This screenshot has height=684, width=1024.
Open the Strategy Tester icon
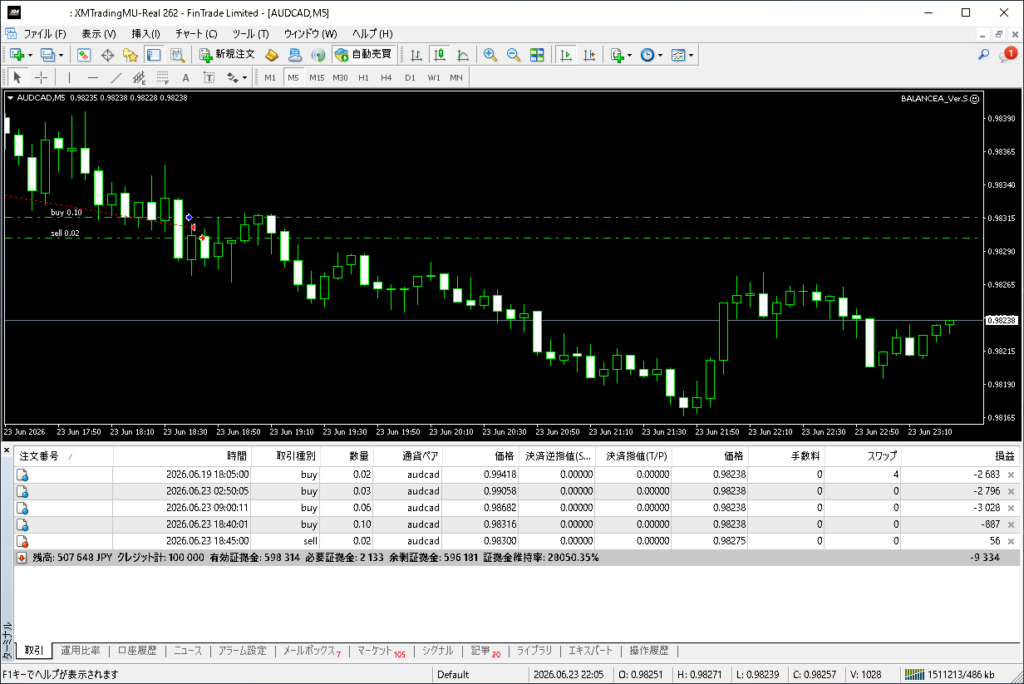click(x=177, y=56)
